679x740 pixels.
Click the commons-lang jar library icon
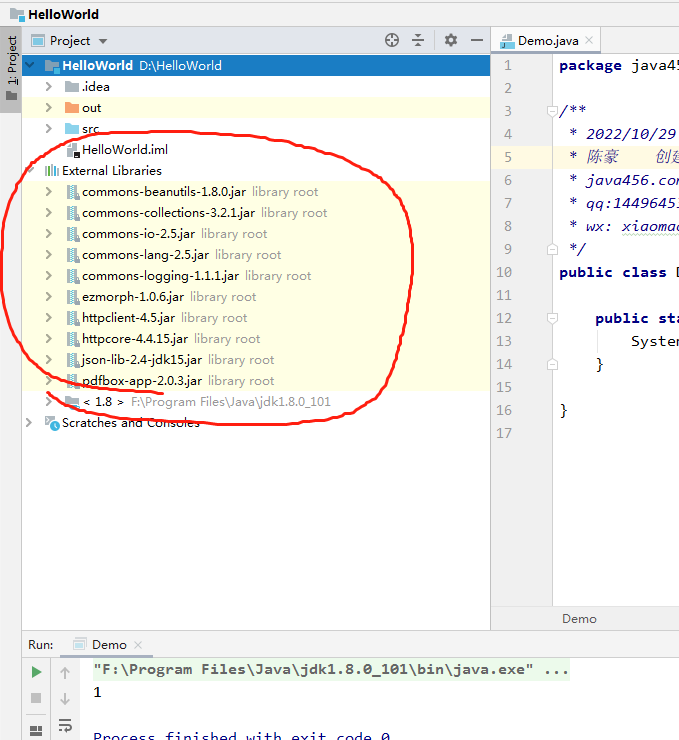click(x=73, y=255)
